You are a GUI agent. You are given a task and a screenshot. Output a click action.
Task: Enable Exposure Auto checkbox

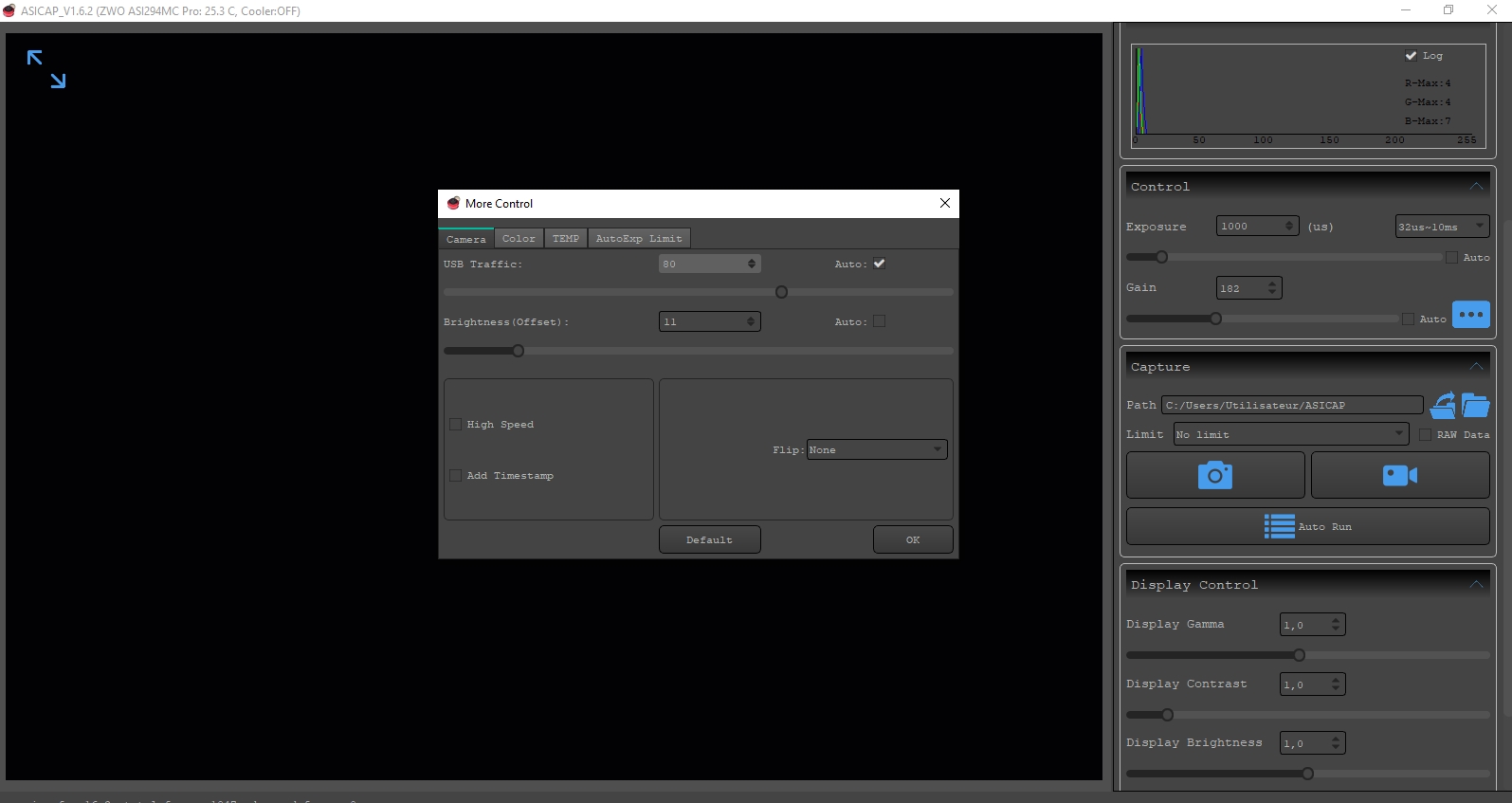point(1451,258)
